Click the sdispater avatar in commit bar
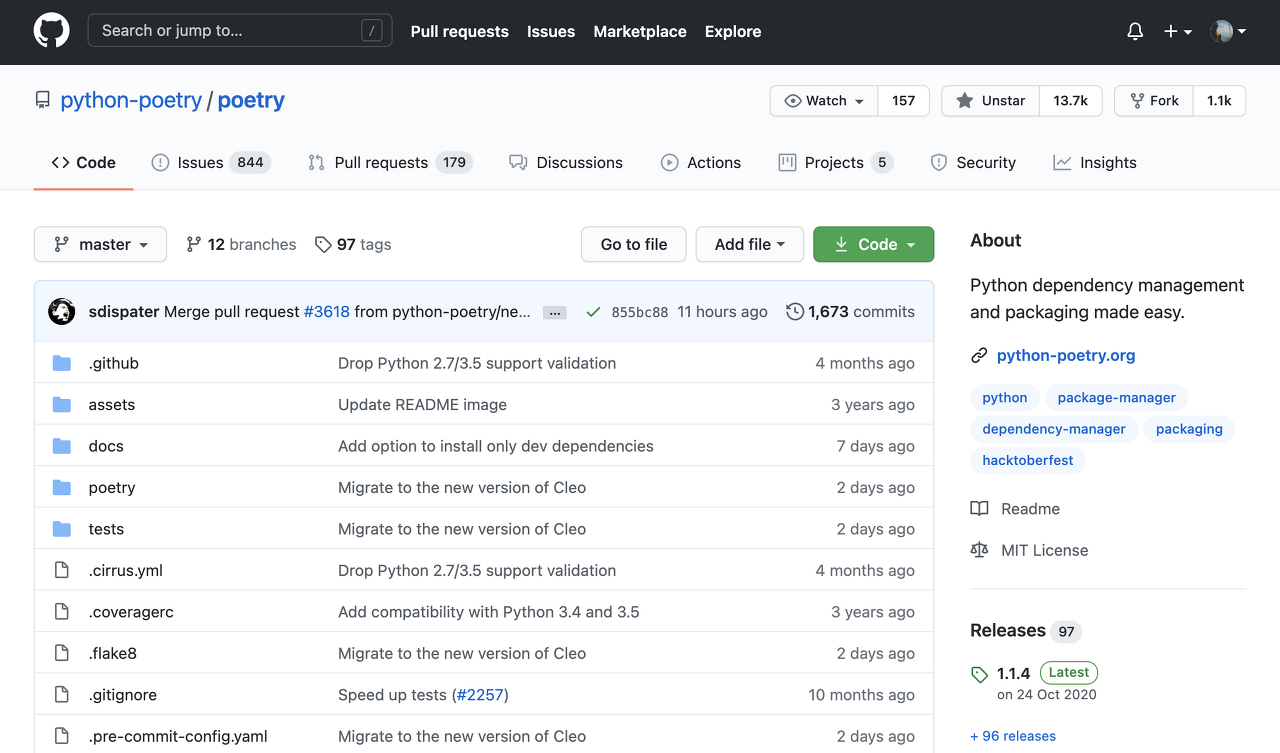This screenshot has height=753, width=1280. tap(62, 312)
